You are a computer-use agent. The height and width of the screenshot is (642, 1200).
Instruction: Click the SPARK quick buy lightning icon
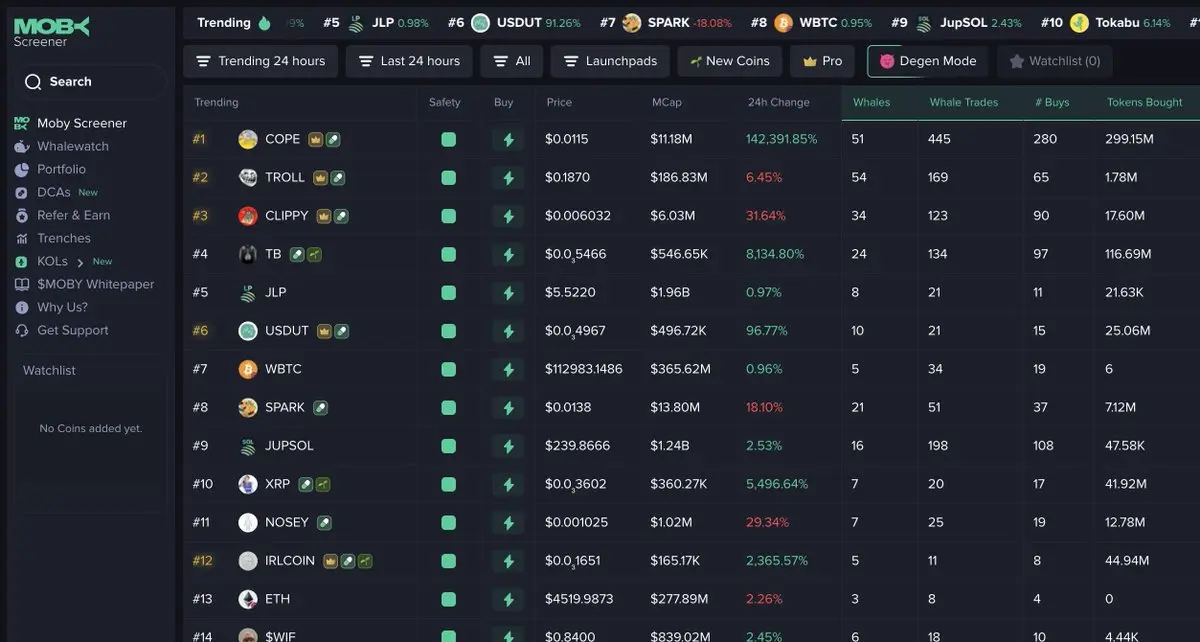click(508, 408)
